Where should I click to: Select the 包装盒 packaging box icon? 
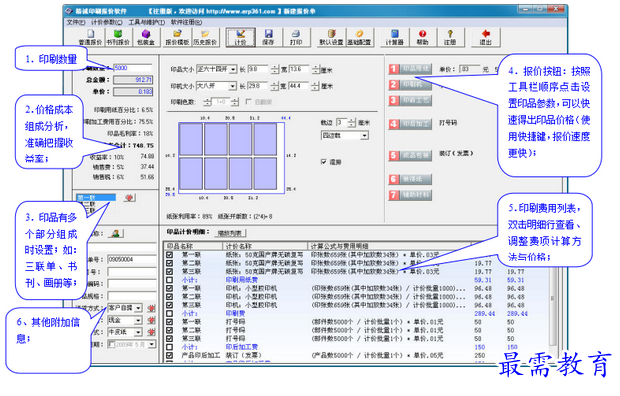[146, 37]
